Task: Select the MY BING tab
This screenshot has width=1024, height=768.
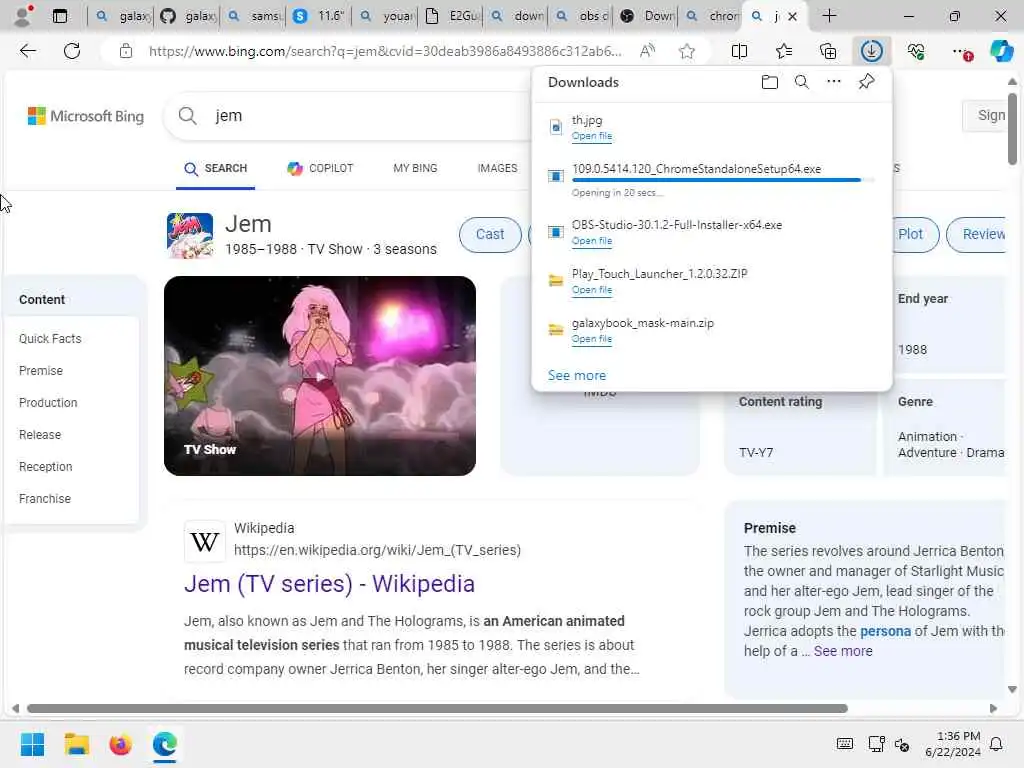Action: pyautogui.click(x=415, y=168)
